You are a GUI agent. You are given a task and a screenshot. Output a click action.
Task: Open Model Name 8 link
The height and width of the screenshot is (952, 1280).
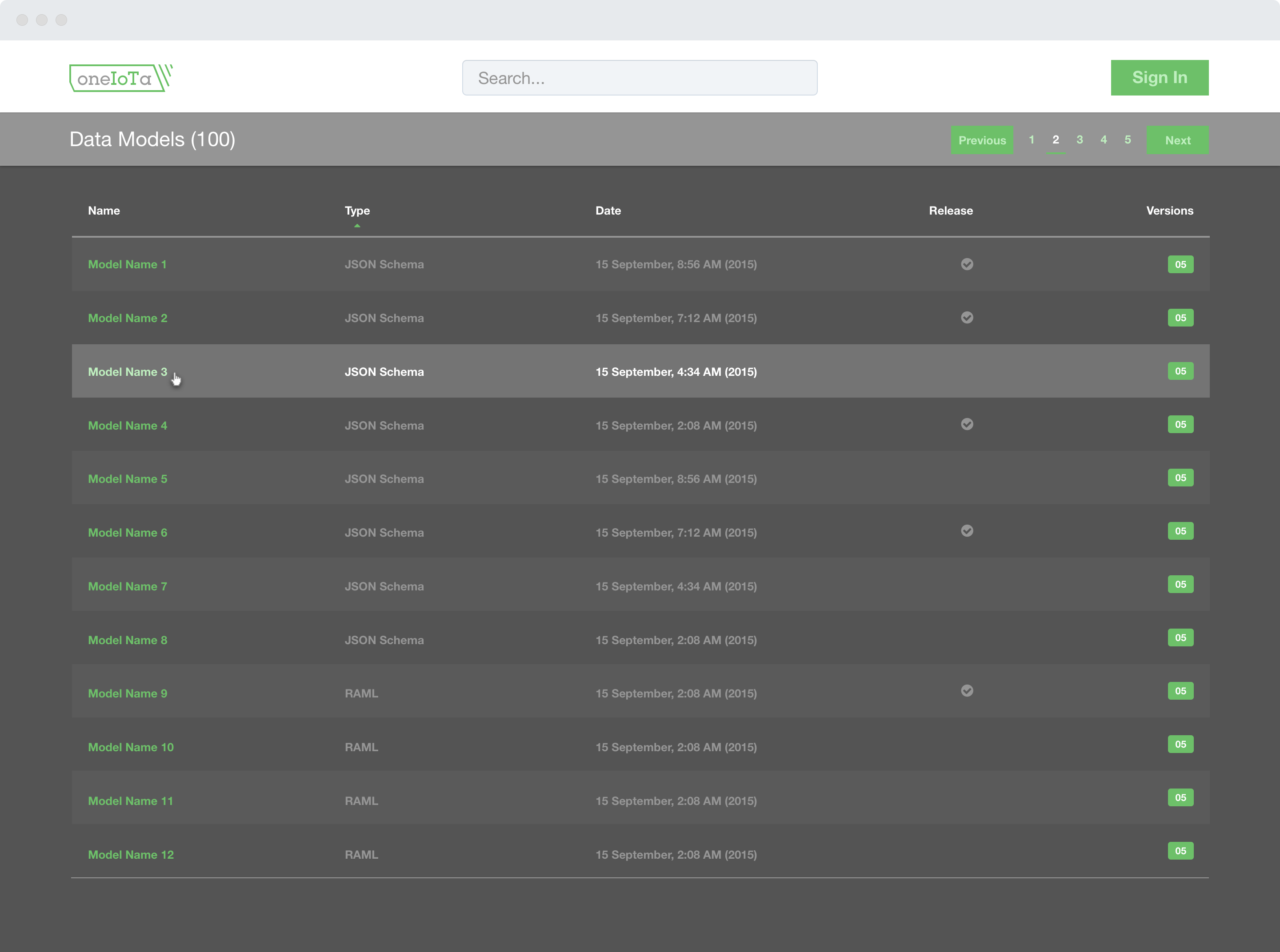click(128, 640)
